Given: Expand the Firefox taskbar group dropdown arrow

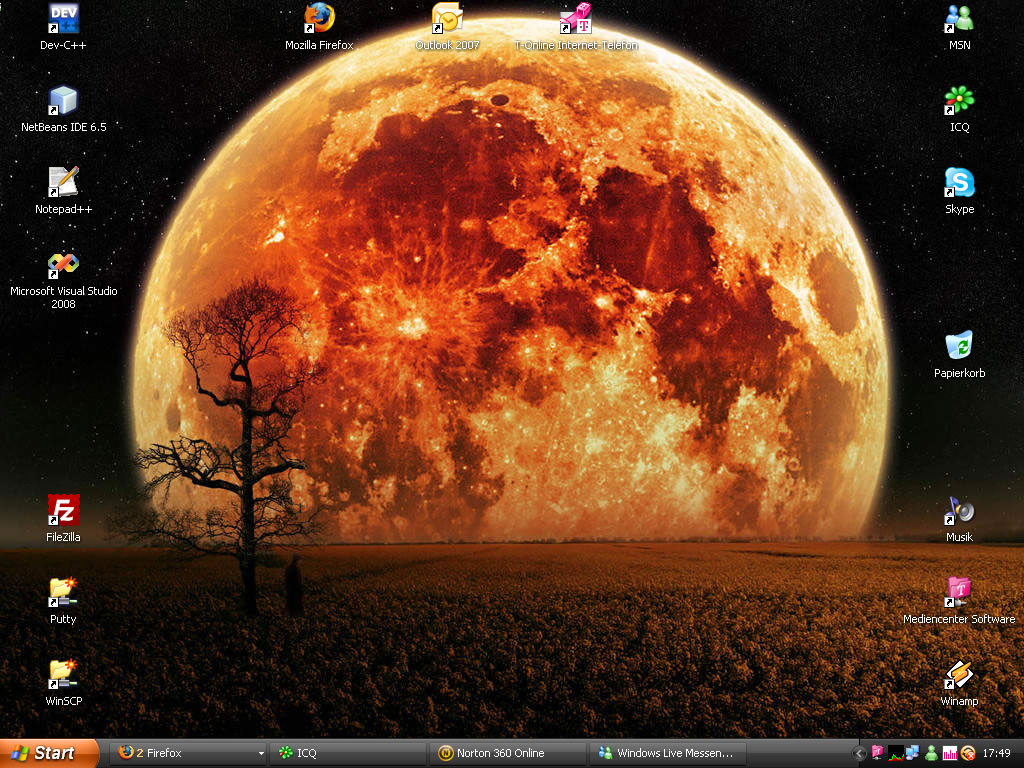Looking at the screenshot, I should click(262, 753).
